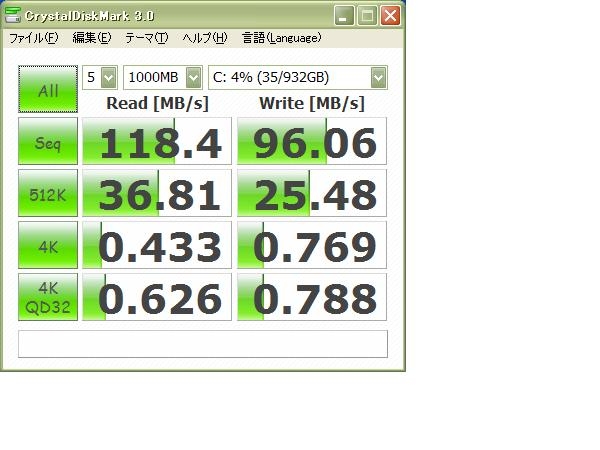The image size is (600, 450).
Task: Click the 512K write result 25.48
Action: (312, 193)
